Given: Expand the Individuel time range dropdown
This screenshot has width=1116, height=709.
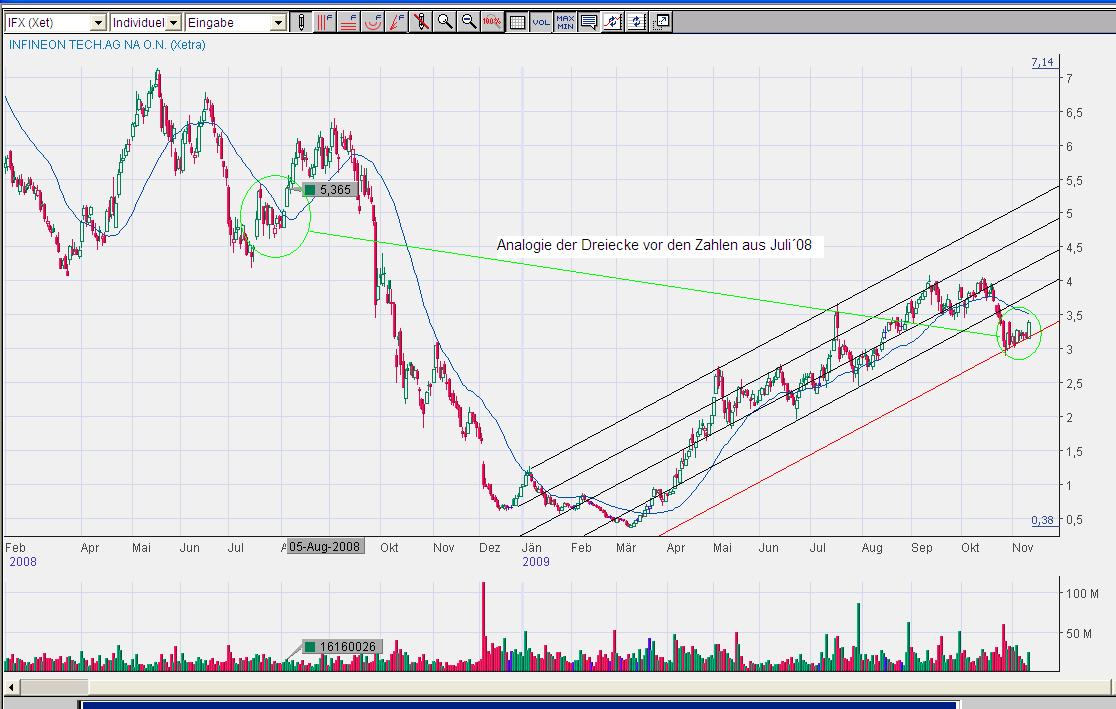Looking at the screenshot, I should [x=173, y=22].
